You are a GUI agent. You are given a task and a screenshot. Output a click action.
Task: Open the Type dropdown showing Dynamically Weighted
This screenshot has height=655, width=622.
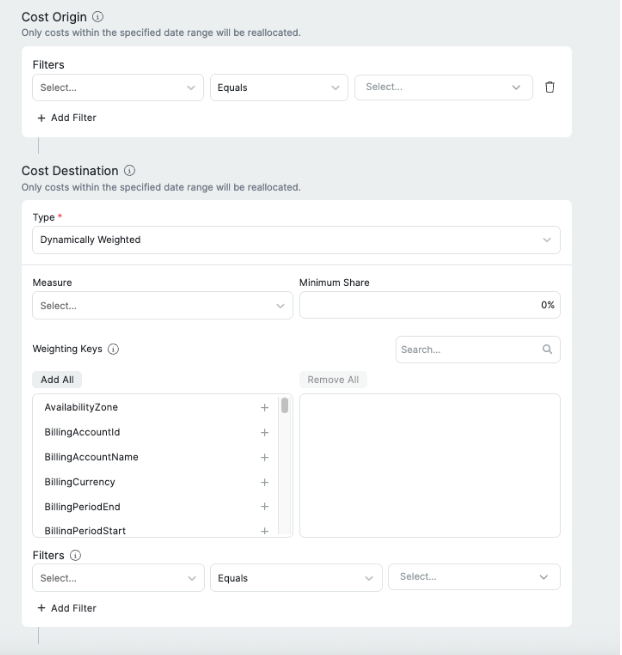[296, 240]
